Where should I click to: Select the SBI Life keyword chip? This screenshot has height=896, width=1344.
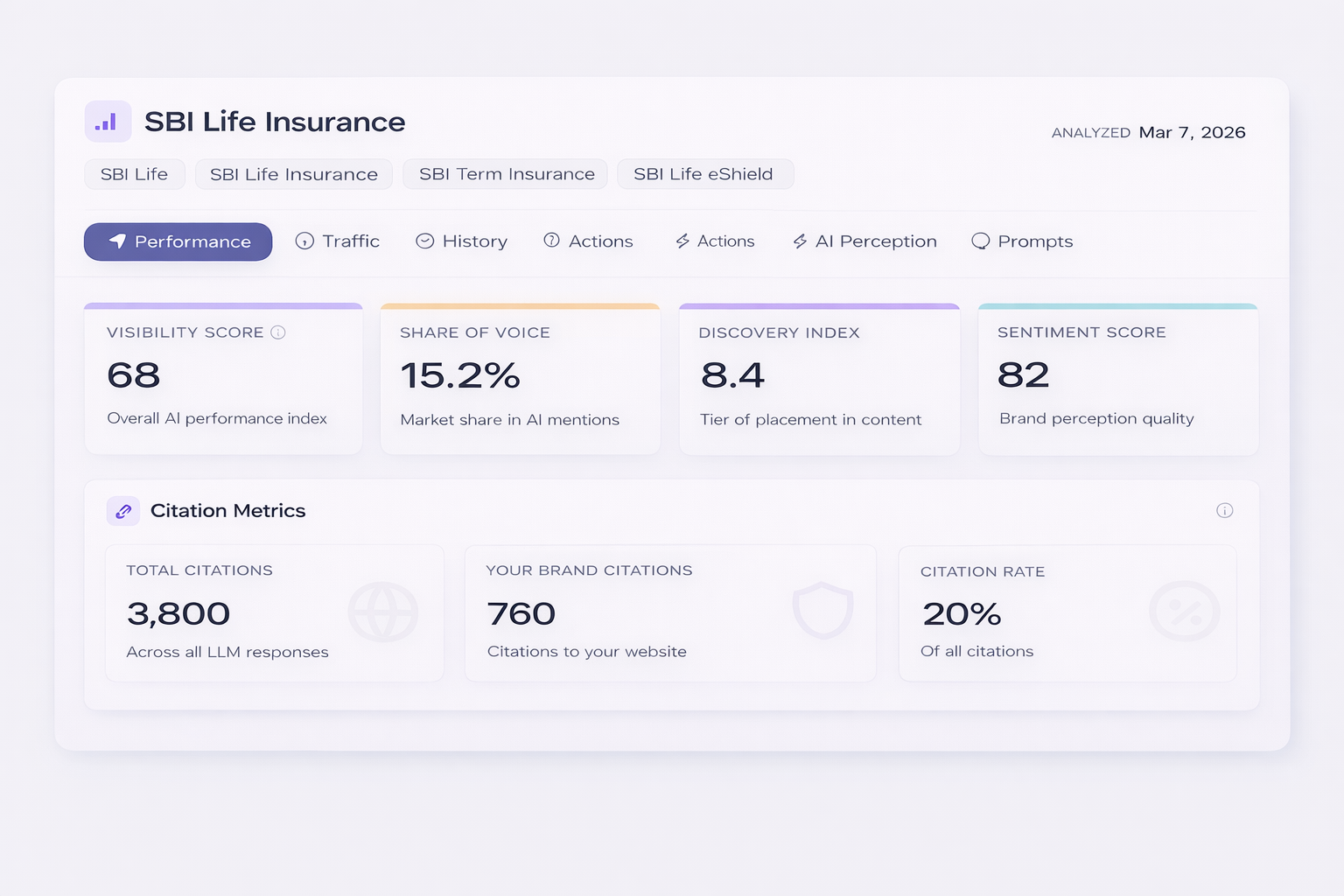(x=134, y=174)
